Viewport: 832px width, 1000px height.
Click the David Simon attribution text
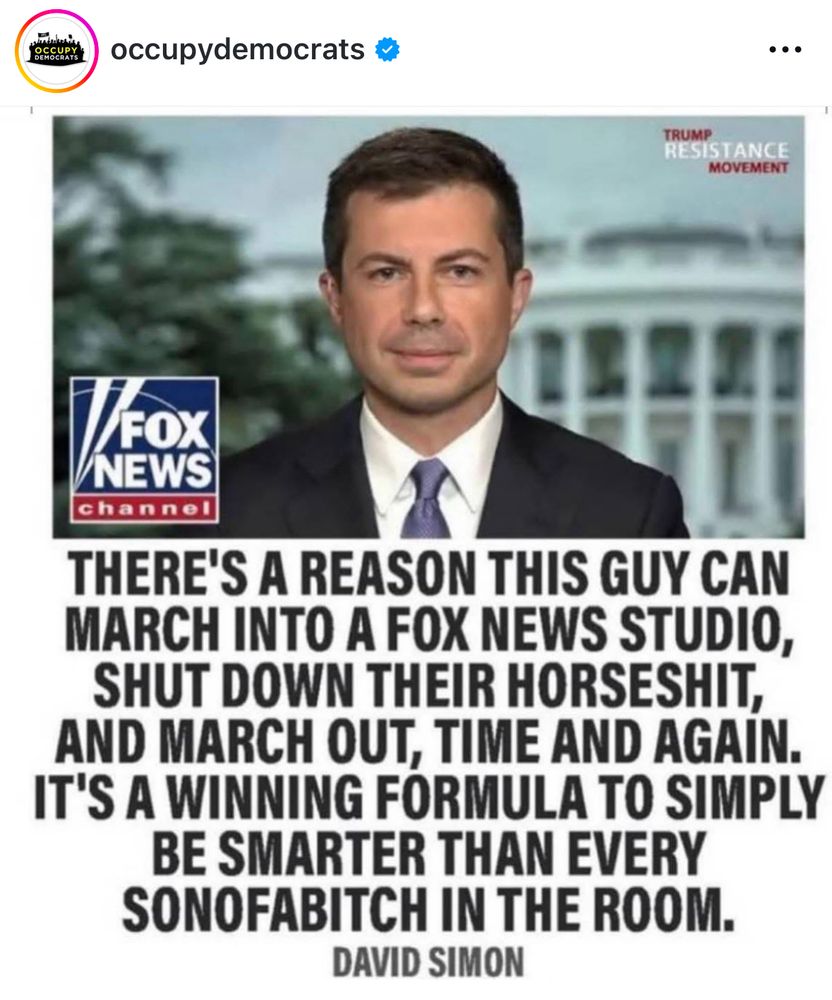[x=428, y=962]
